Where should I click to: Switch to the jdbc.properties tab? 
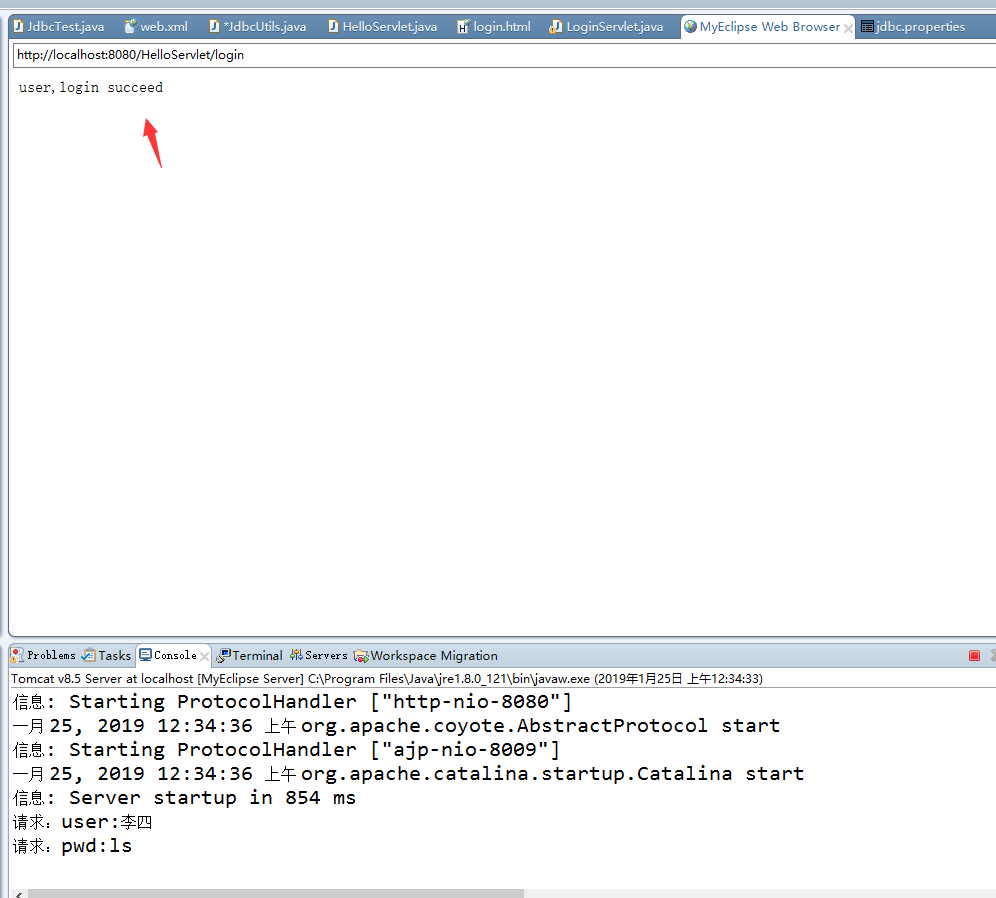click(918, 27)
